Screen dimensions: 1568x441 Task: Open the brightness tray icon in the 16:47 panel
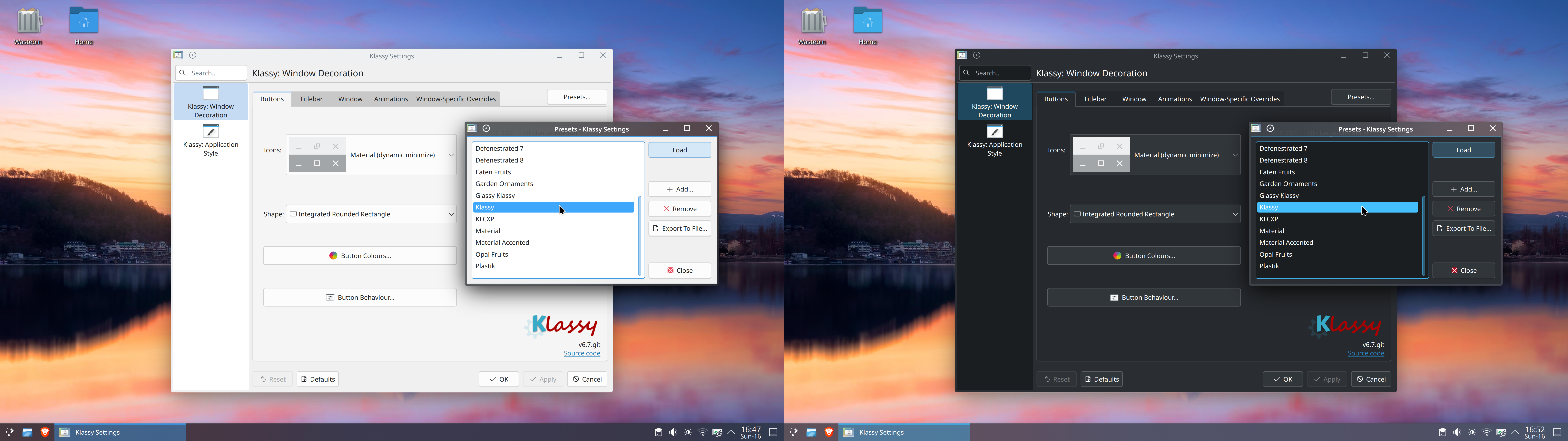pyautogui.click(x=688, y=432)
